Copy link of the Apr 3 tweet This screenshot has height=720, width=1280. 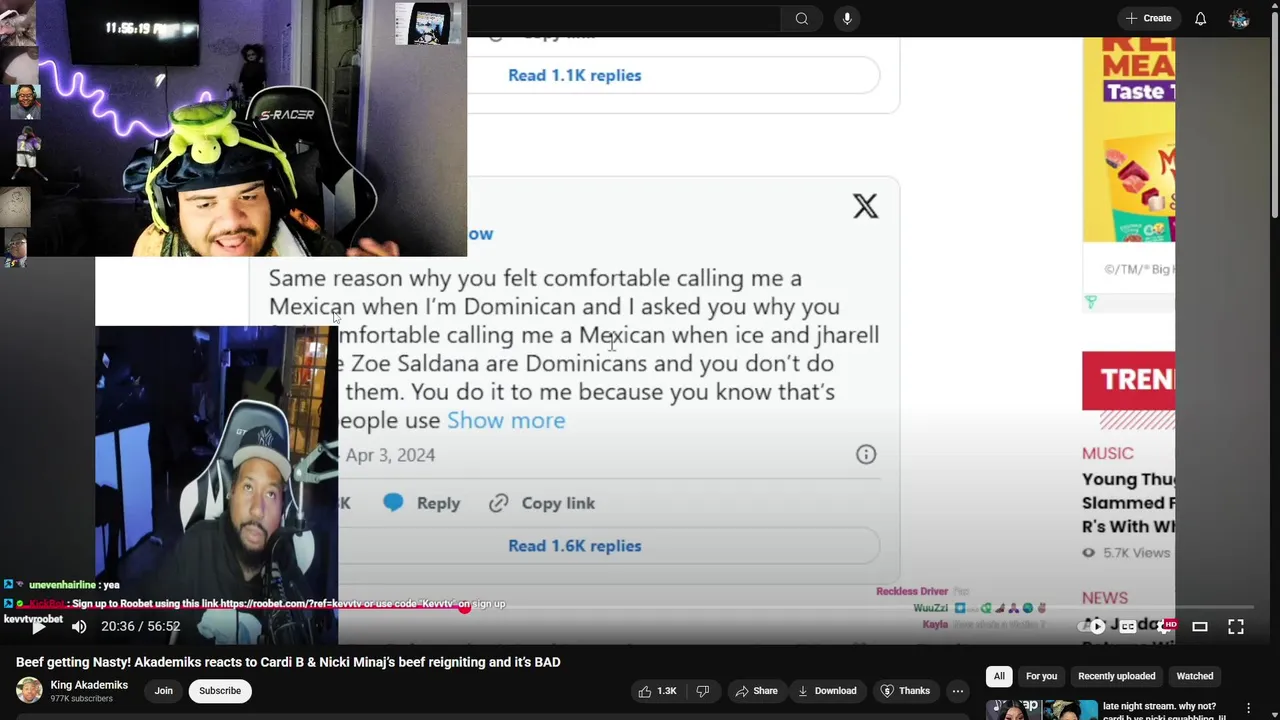542,503
